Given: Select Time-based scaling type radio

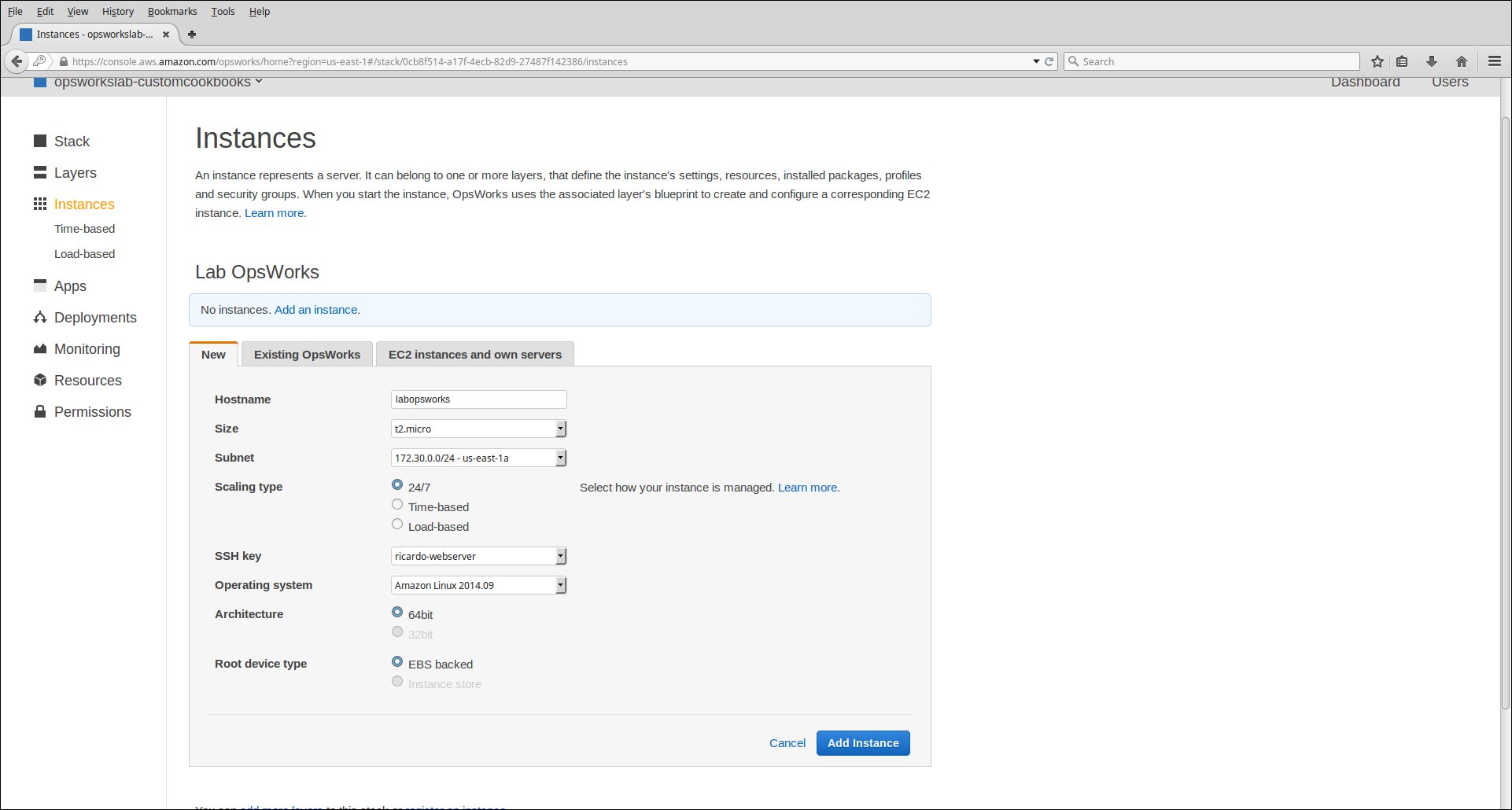Looking at the screenshot, I should [x=397, y=505].
